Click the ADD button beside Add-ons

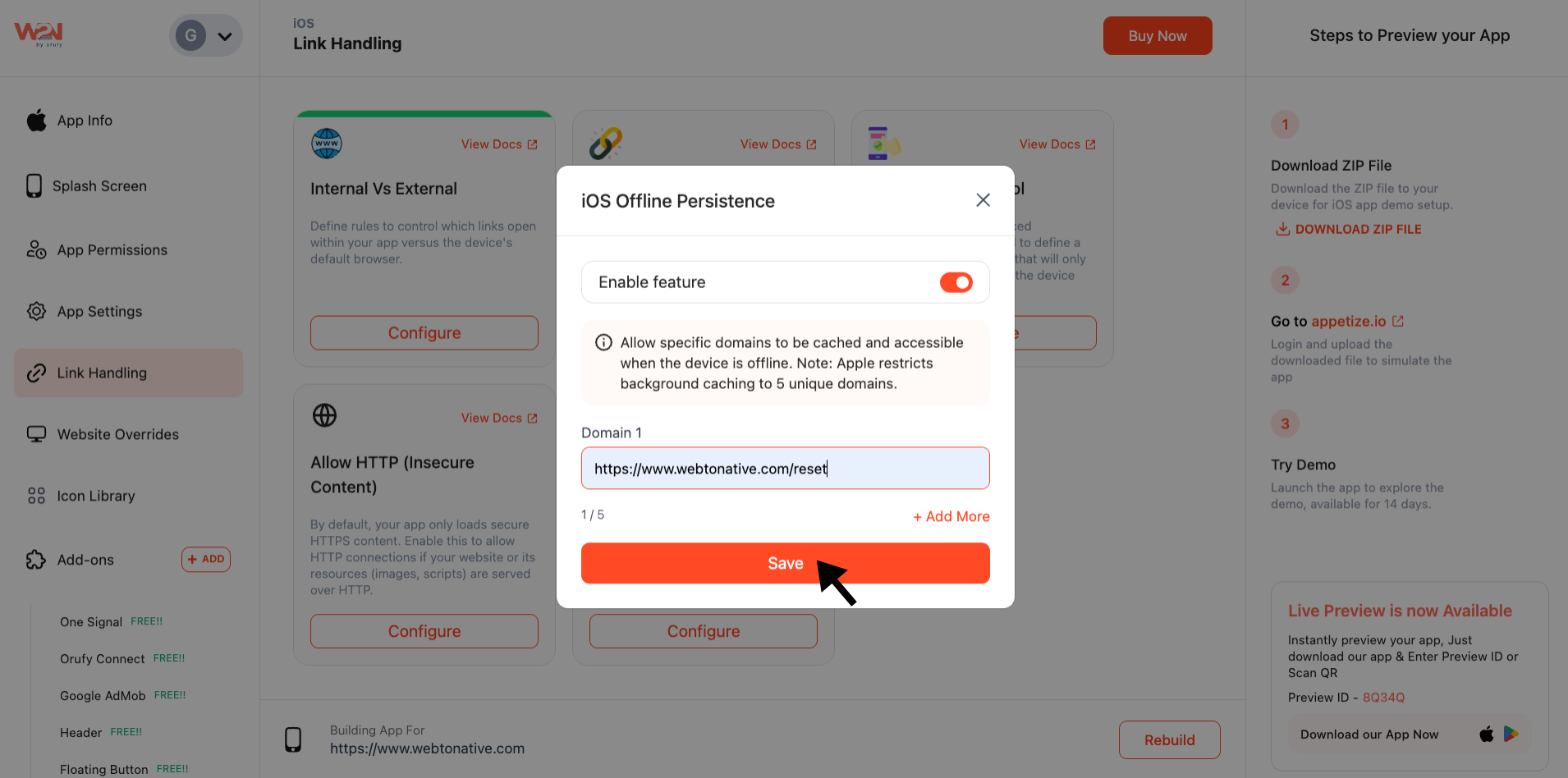[x=205, y=559]
